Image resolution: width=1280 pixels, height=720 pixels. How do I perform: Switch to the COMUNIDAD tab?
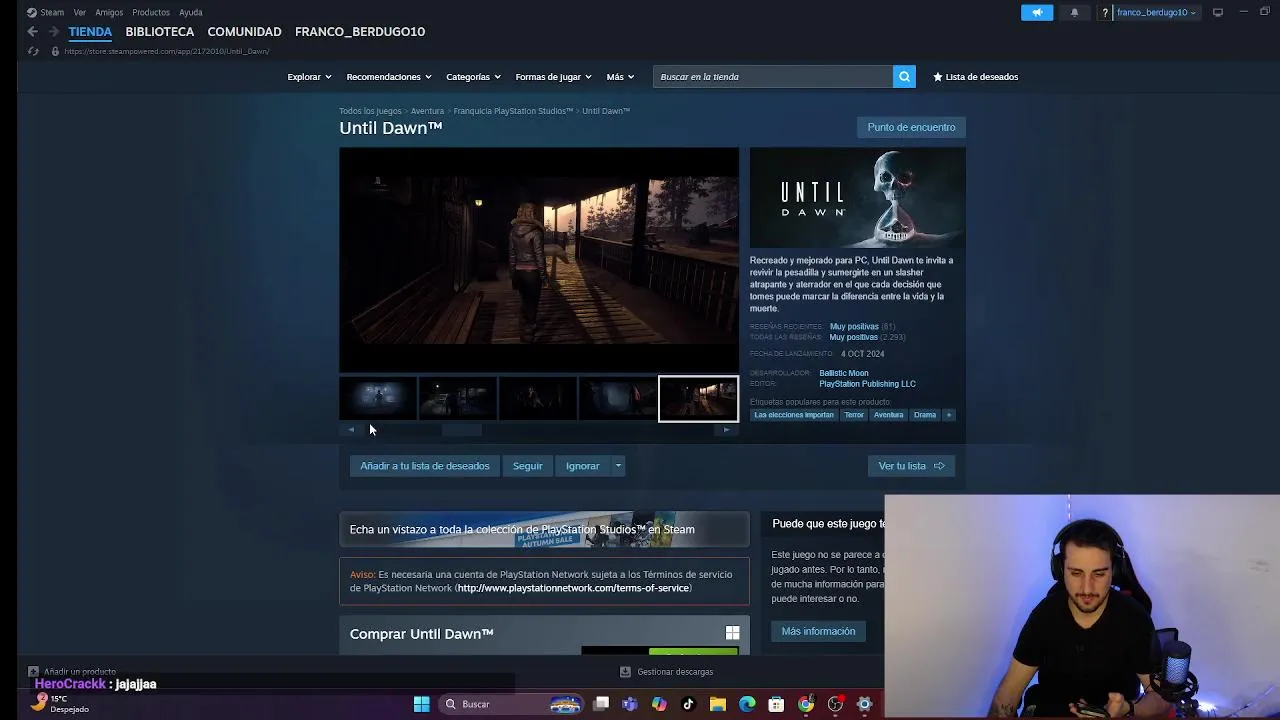244,32
